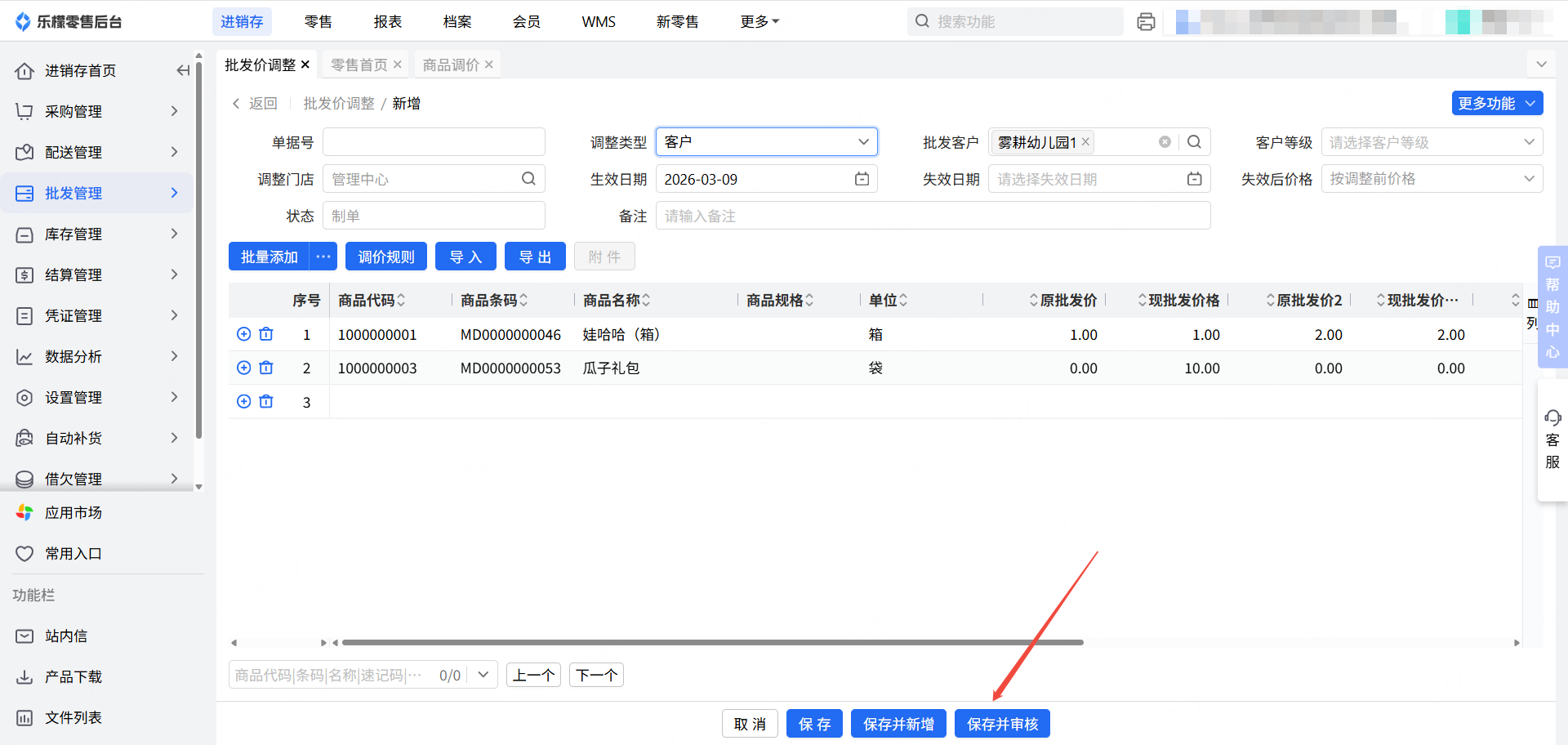This screenshot has width=1568, height=745.
Task: Click the printer icon in top bar
Action: (1146, 22)
